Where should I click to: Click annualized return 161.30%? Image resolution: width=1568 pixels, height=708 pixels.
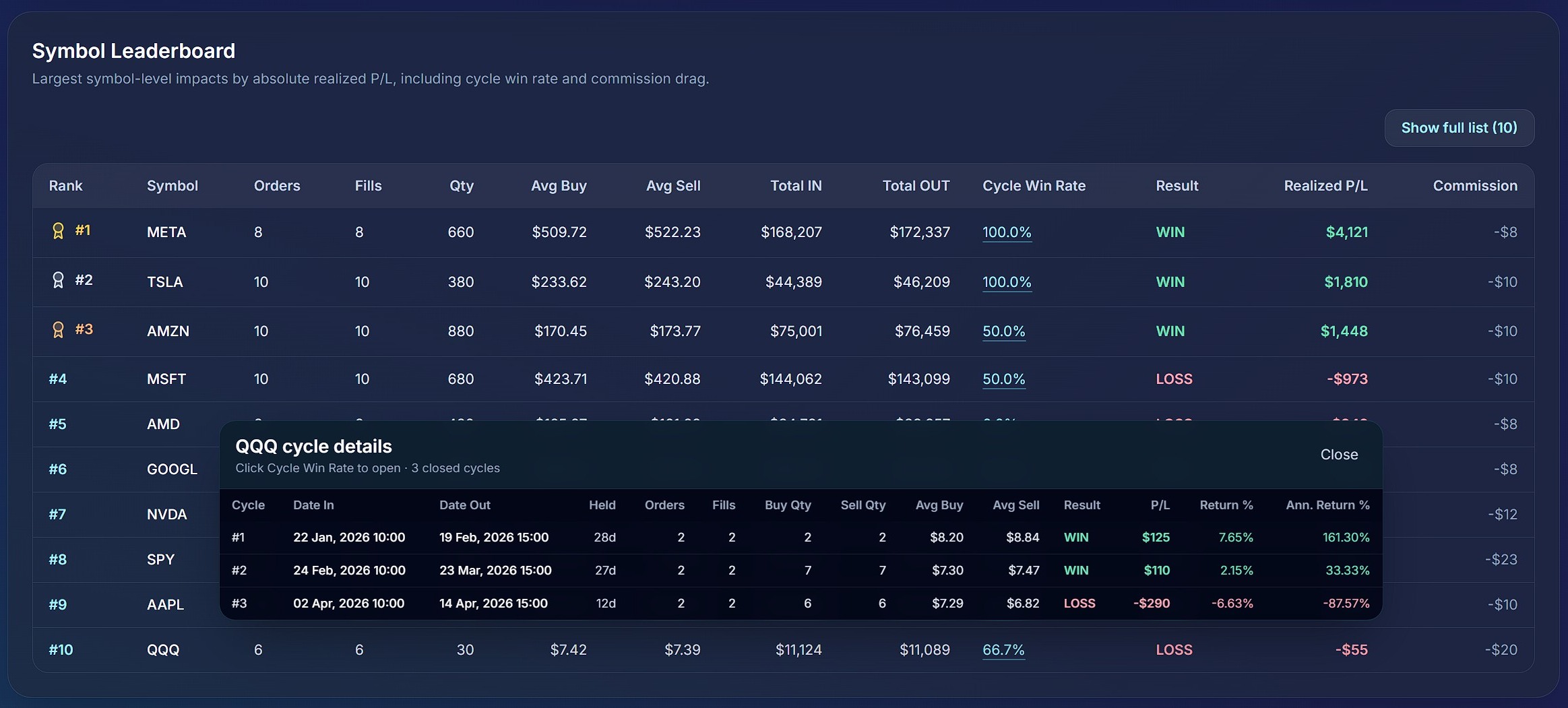[1346, 538]
